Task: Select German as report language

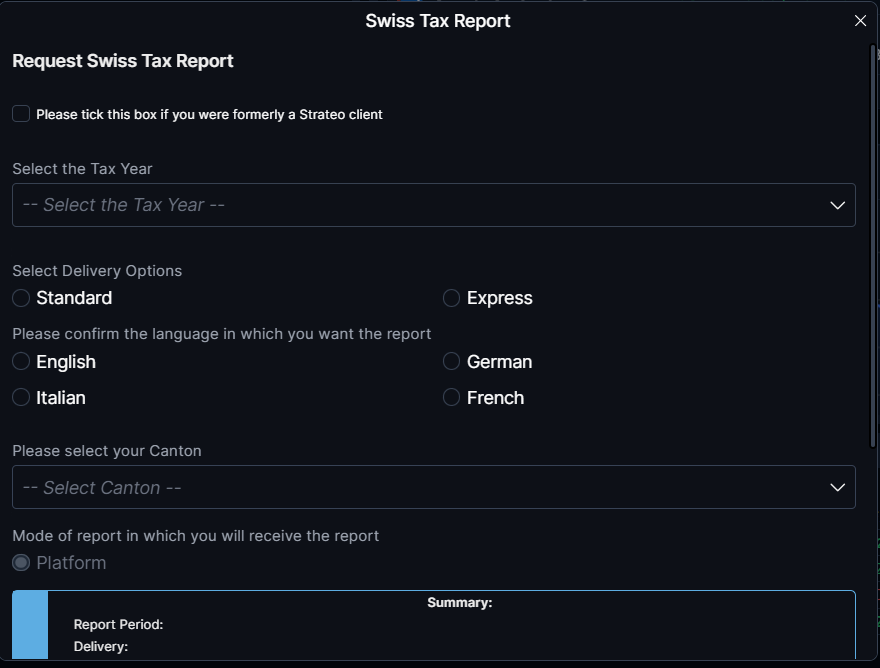Action: click(452, 362)
